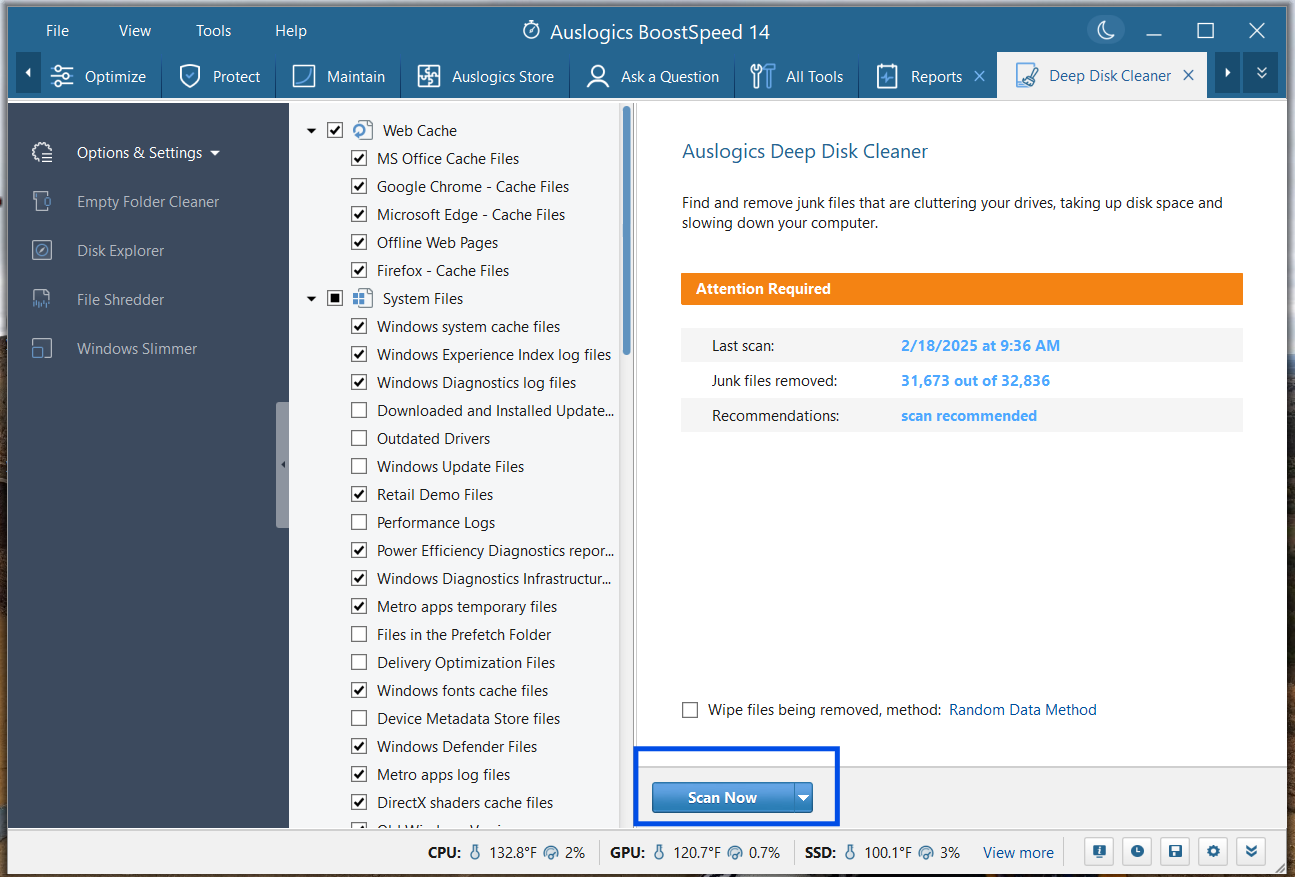The image size is (1295, 877).
Task: Launch the Windows Slimmer tool
Action: [136, 348]
